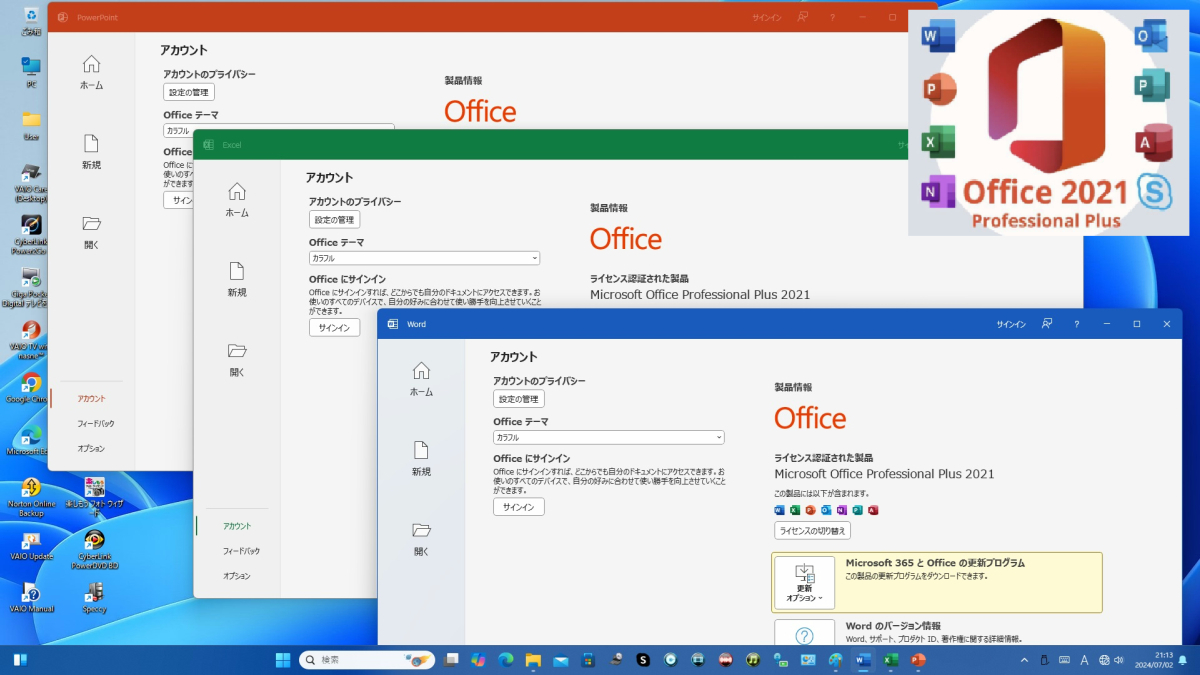Select the Norton Online Backup desktop icon
This screenshot has height=675, width=1200.
[31, 496]
